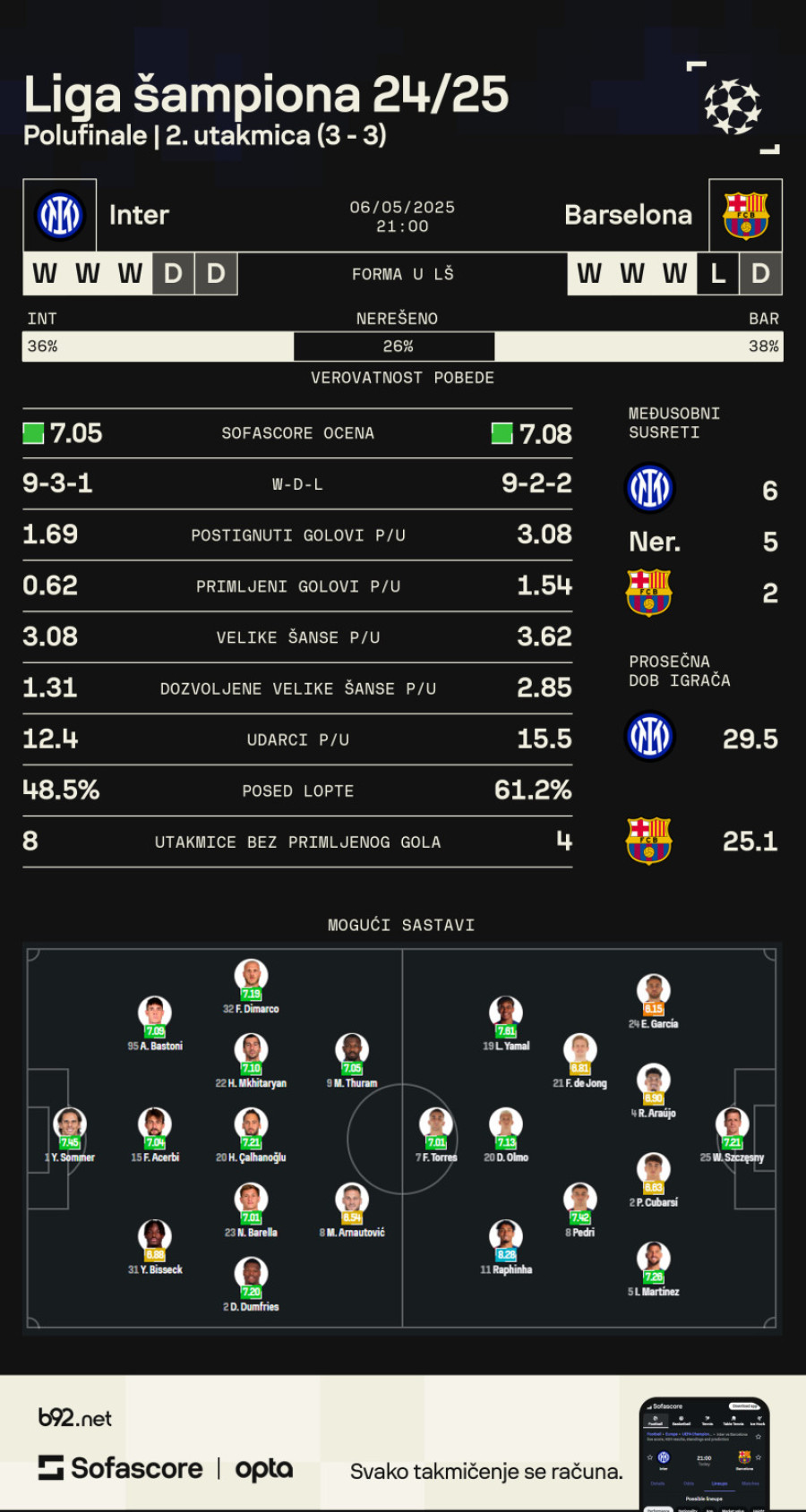Click Inter's 36% win probability segment
806x1512 pixels.
coord(158,346)
